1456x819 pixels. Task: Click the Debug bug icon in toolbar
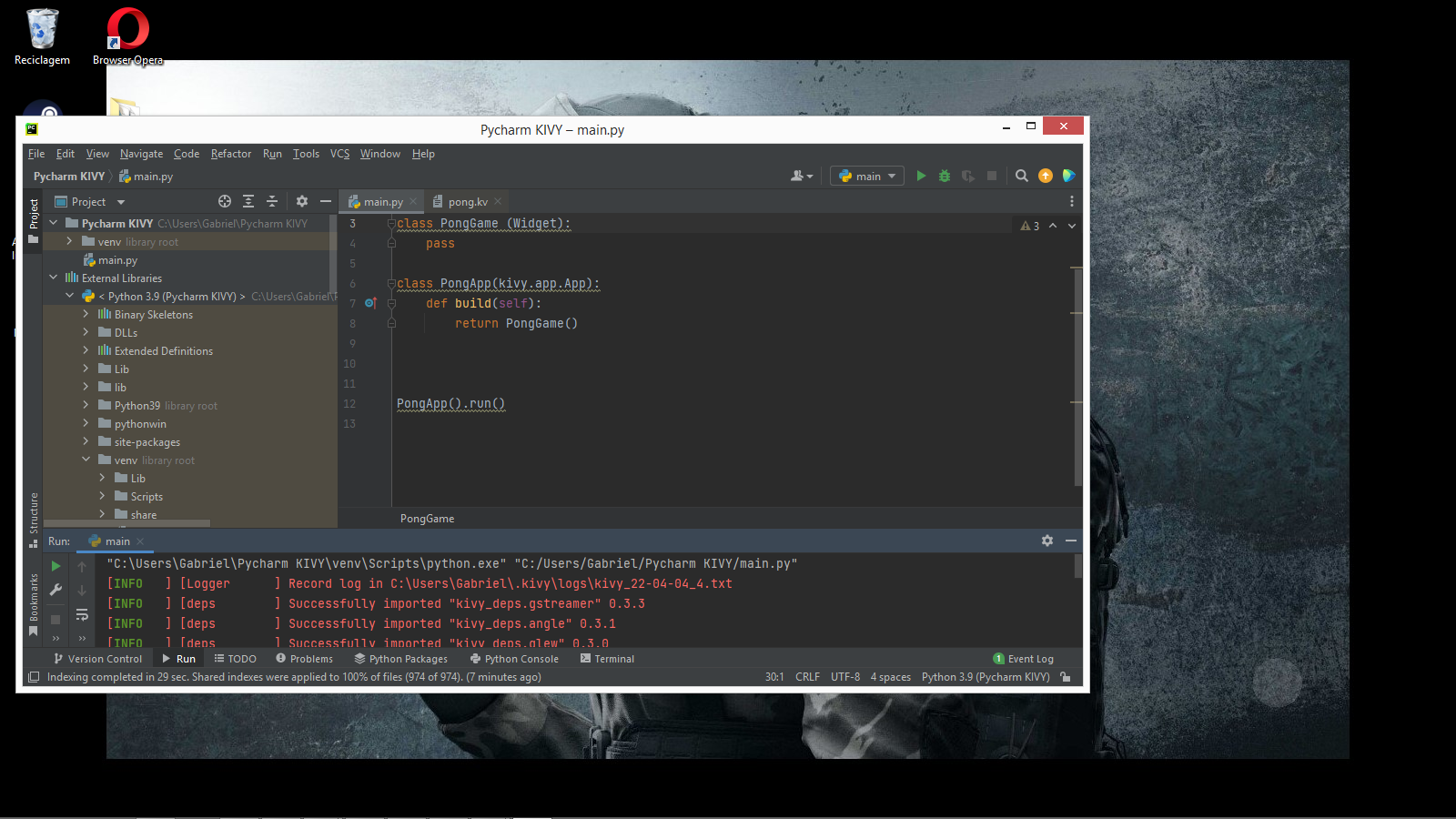(945, 176)
